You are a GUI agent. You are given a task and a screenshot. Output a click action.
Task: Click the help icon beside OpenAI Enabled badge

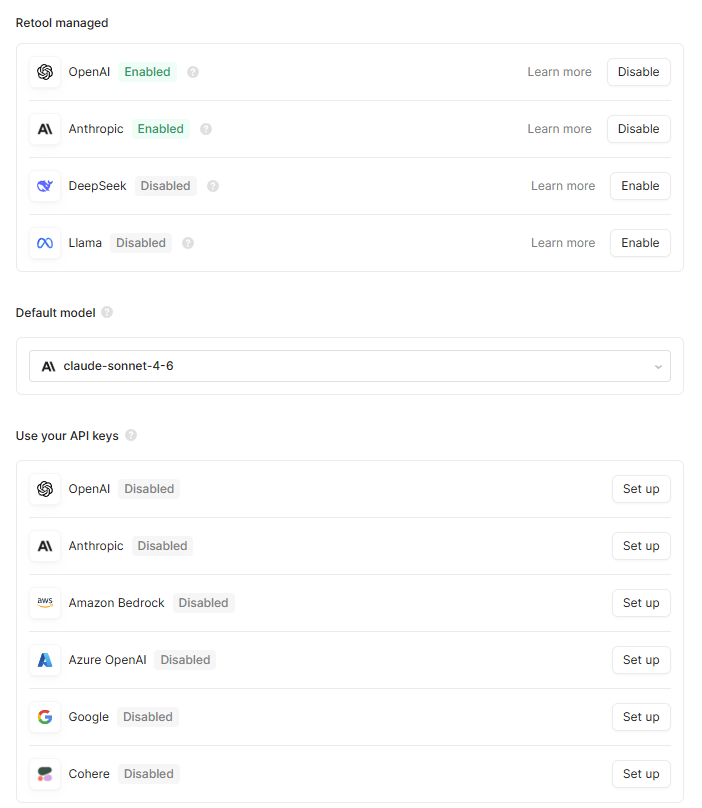(x=193, y=72)
